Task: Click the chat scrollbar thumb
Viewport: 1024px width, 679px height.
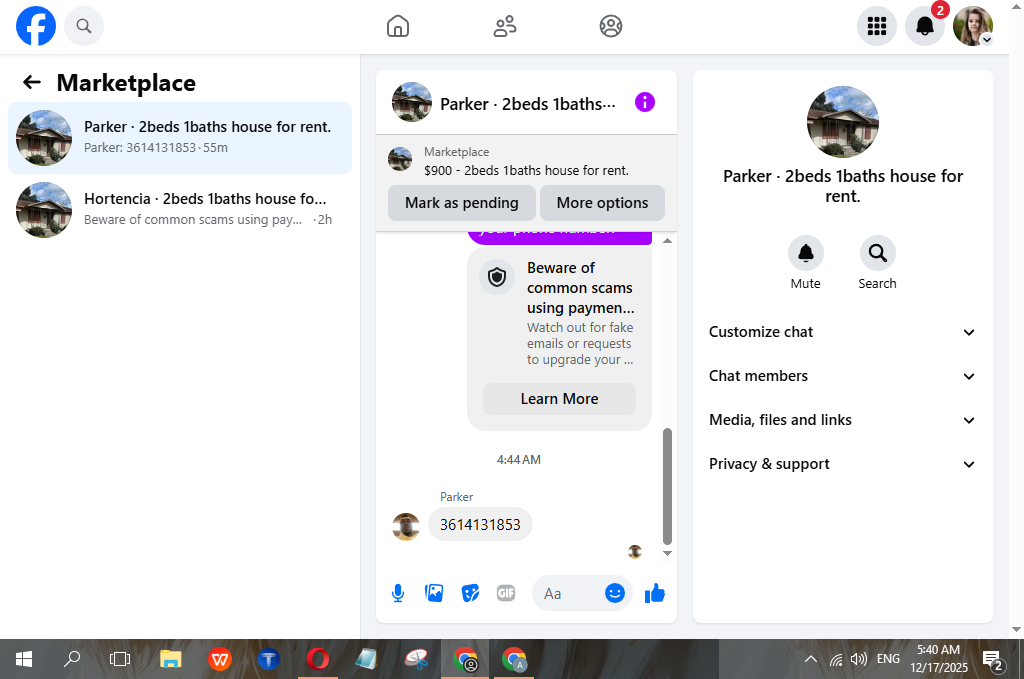Action: pyautogui.click(x=667, y=486)
